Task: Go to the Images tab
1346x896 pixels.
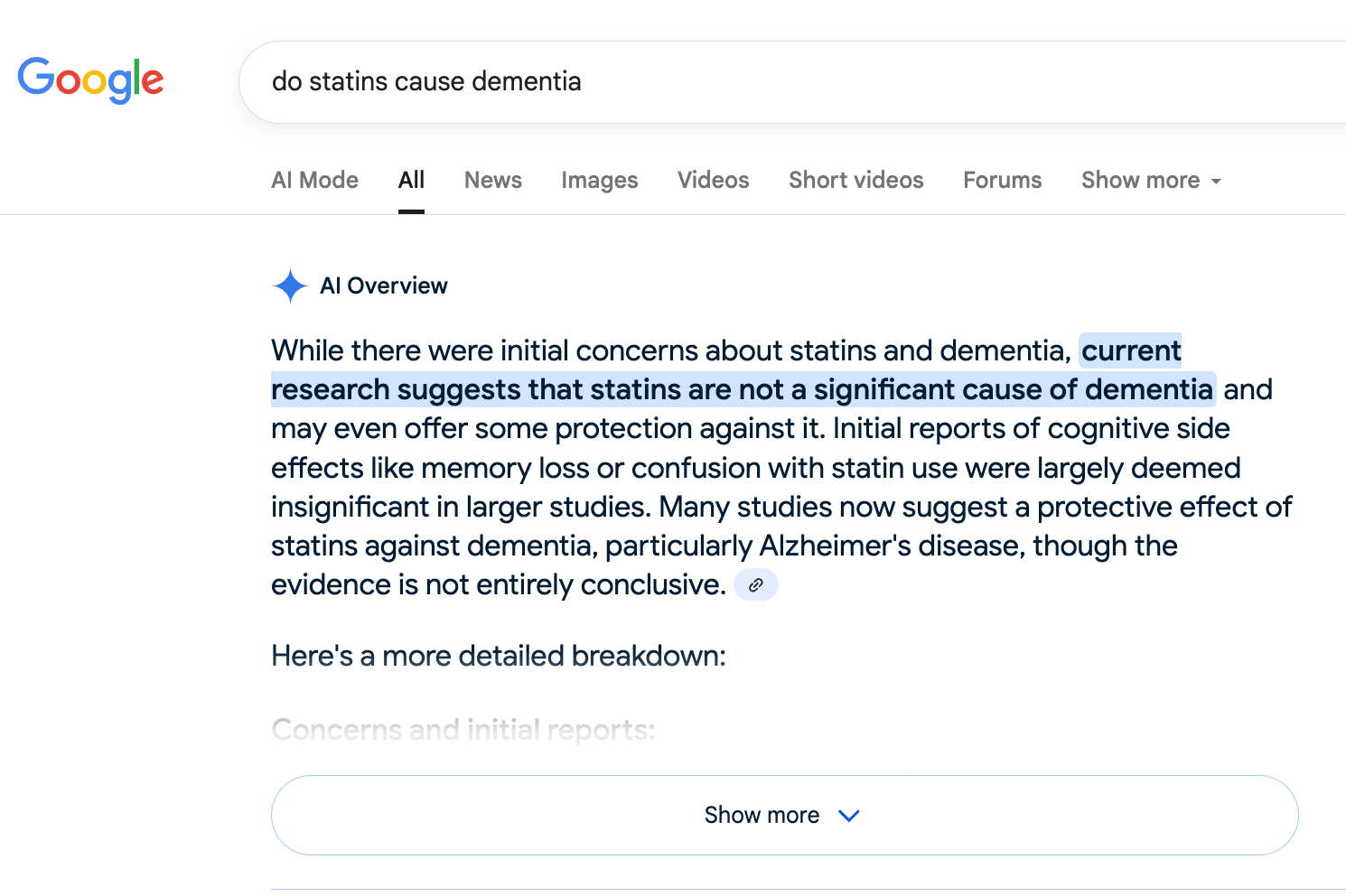Action: click(599, 181)
